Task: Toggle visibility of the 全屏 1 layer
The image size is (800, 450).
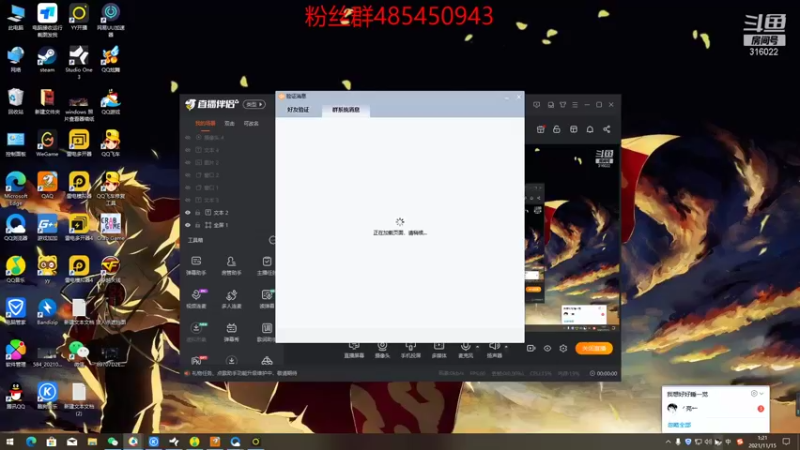Action: coord(188,225)
